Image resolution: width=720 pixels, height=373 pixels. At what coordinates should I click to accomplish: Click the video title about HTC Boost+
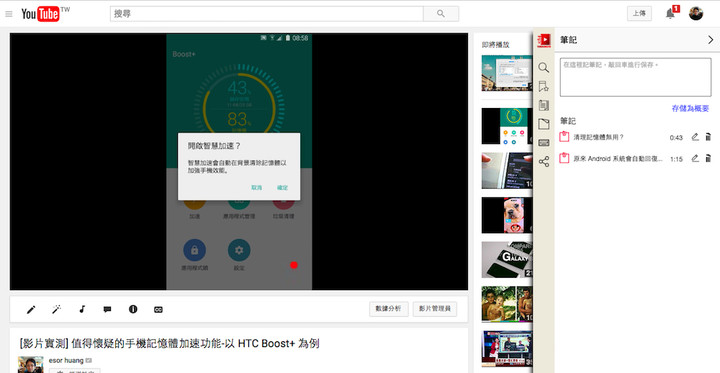coord(169,344)
